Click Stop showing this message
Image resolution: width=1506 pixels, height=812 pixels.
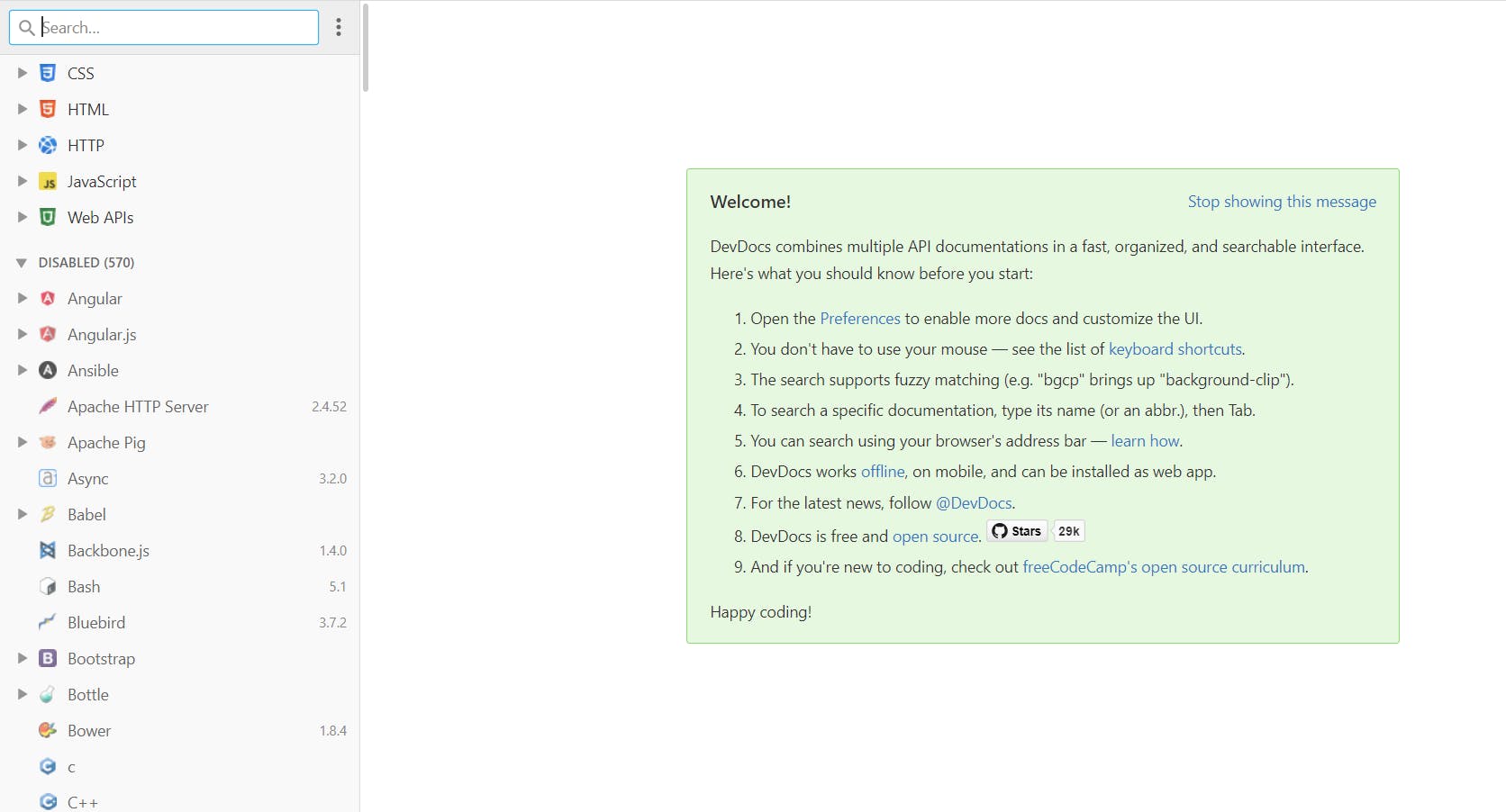[x=1282, y=202]
